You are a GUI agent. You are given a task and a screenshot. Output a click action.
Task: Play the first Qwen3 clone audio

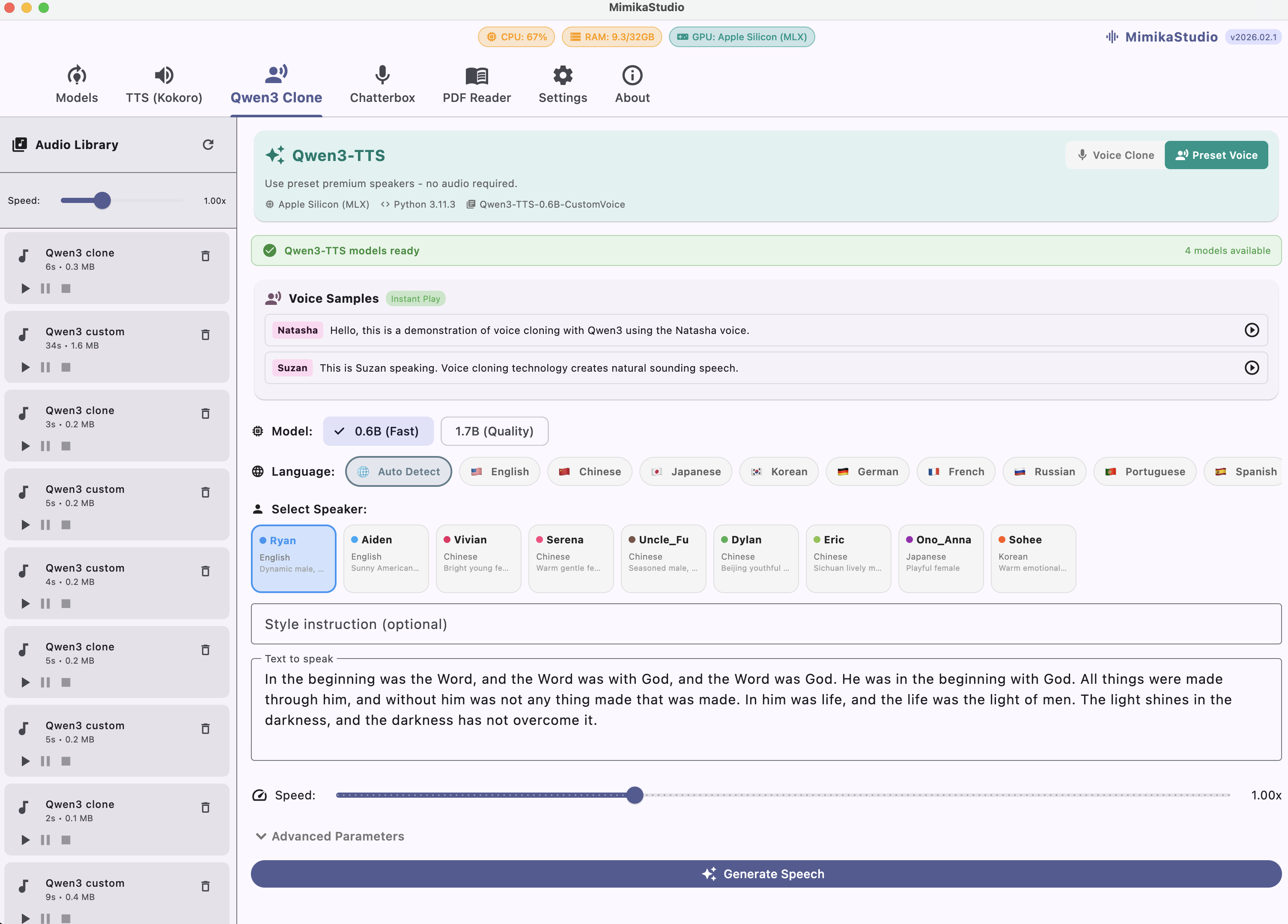point(25,289)
